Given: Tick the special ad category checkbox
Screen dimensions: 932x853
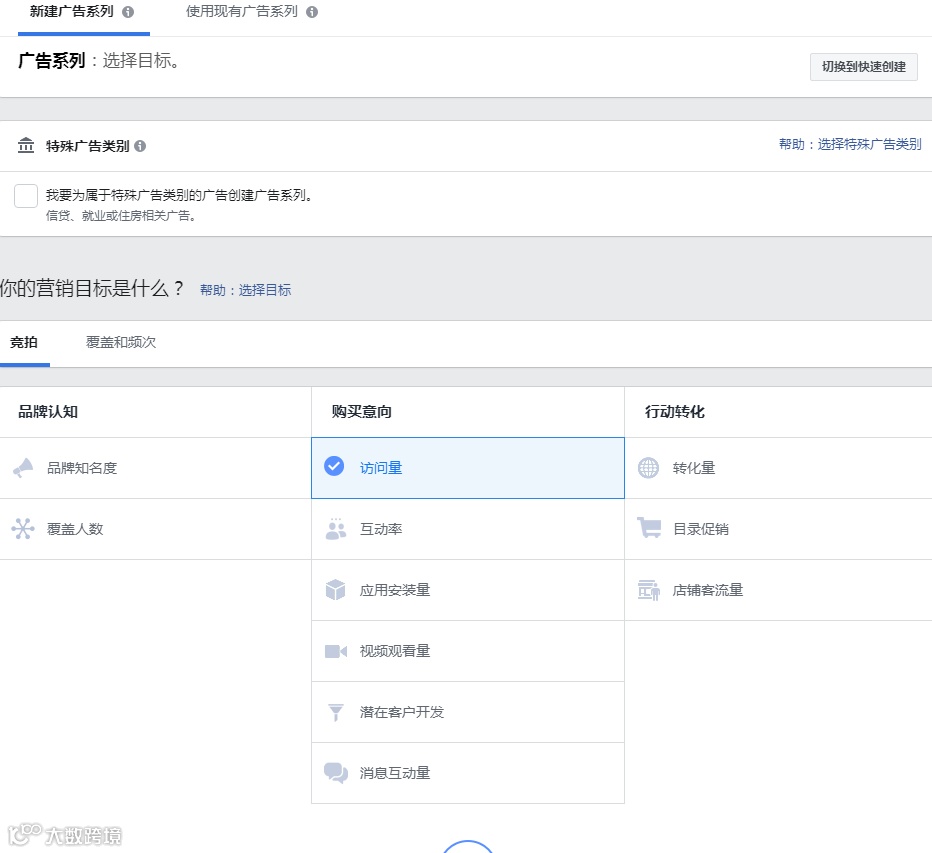Looking at the screenshot, I should point(26,196).
